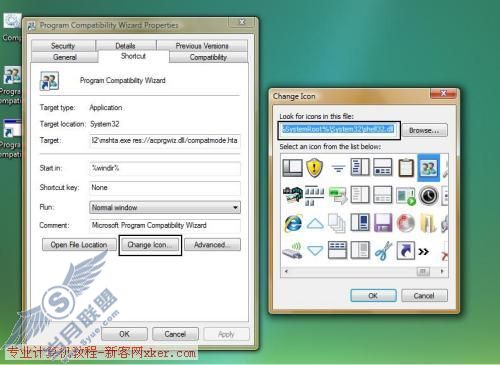Click the Open File Location button
The width and height of the screenshot is (500, 365).
point(79,245)
